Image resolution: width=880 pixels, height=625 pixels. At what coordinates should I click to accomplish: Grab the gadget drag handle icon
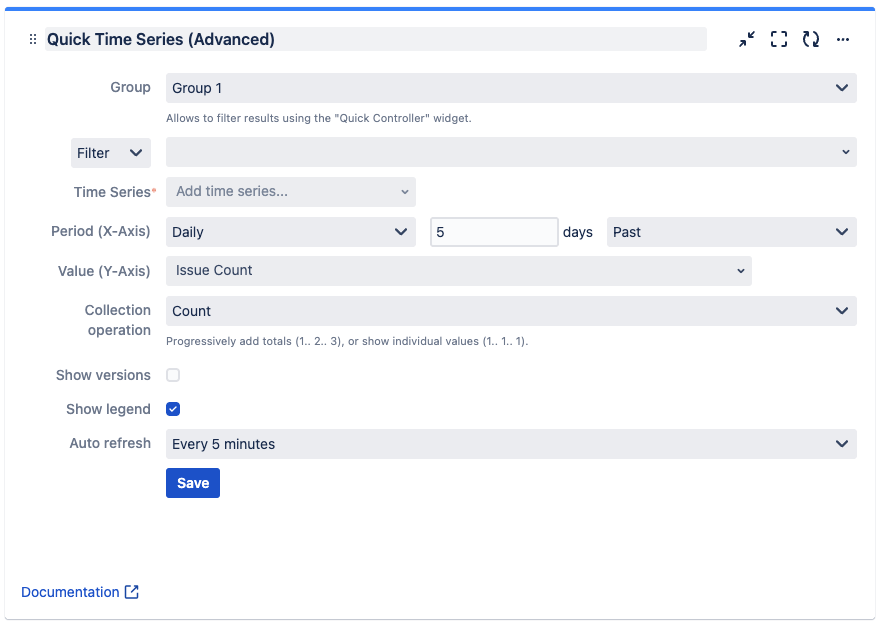(x=32, y=40)
